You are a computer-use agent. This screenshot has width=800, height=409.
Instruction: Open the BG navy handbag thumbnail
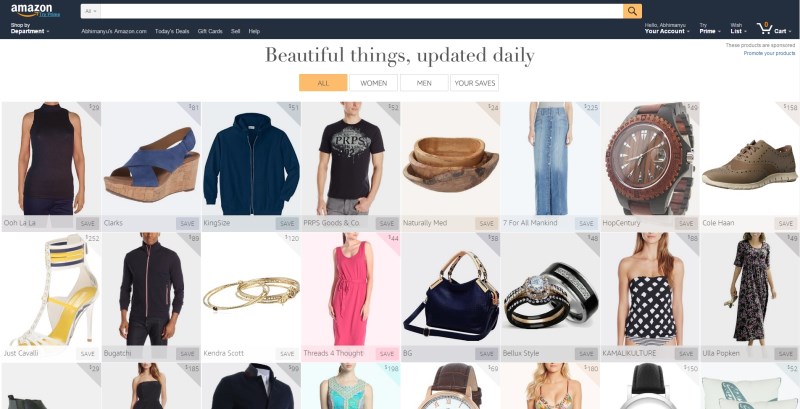(x=451, y=291)
